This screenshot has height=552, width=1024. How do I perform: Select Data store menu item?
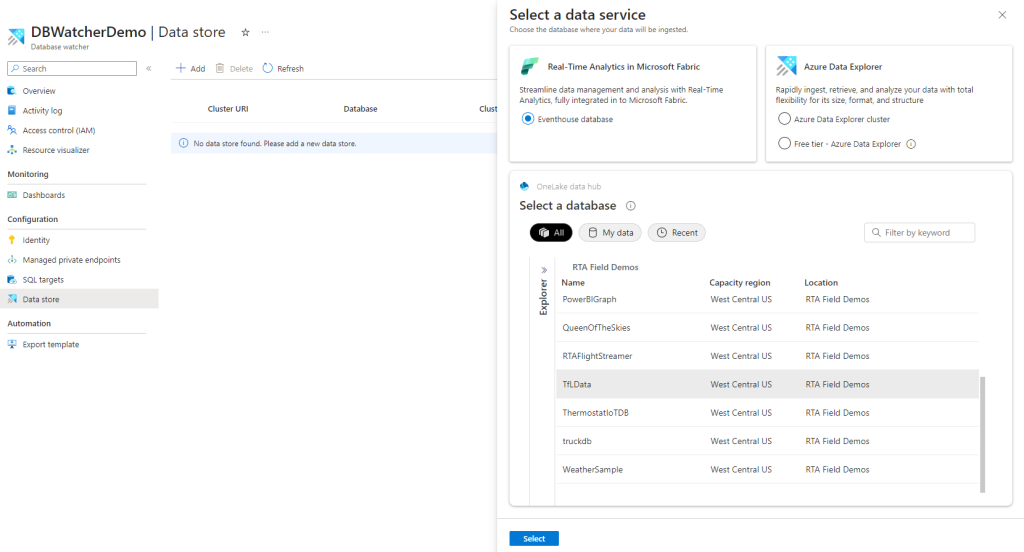point(79,299)
